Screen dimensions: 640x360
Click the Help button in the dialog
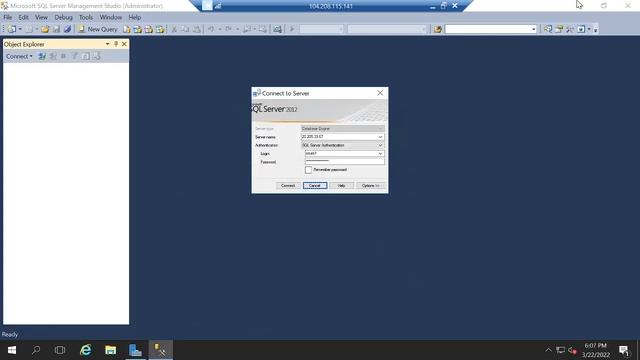[x=342, y=186]
